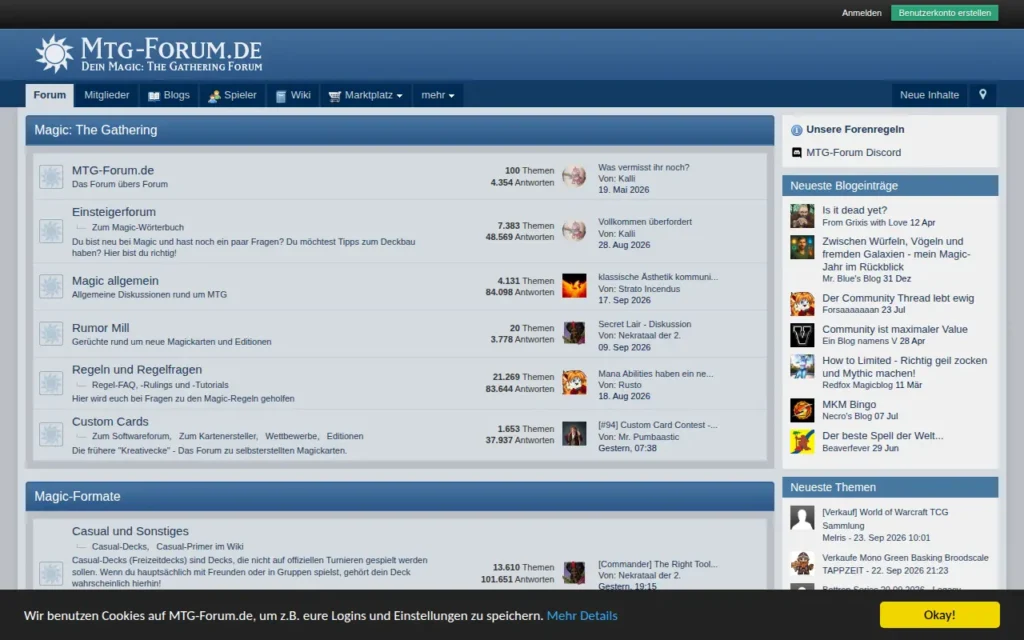Viewport: 1024px width, 640px height.
Task: Click forum status icon beside Regeln und Regelfragen
Action: click(51, 383)
